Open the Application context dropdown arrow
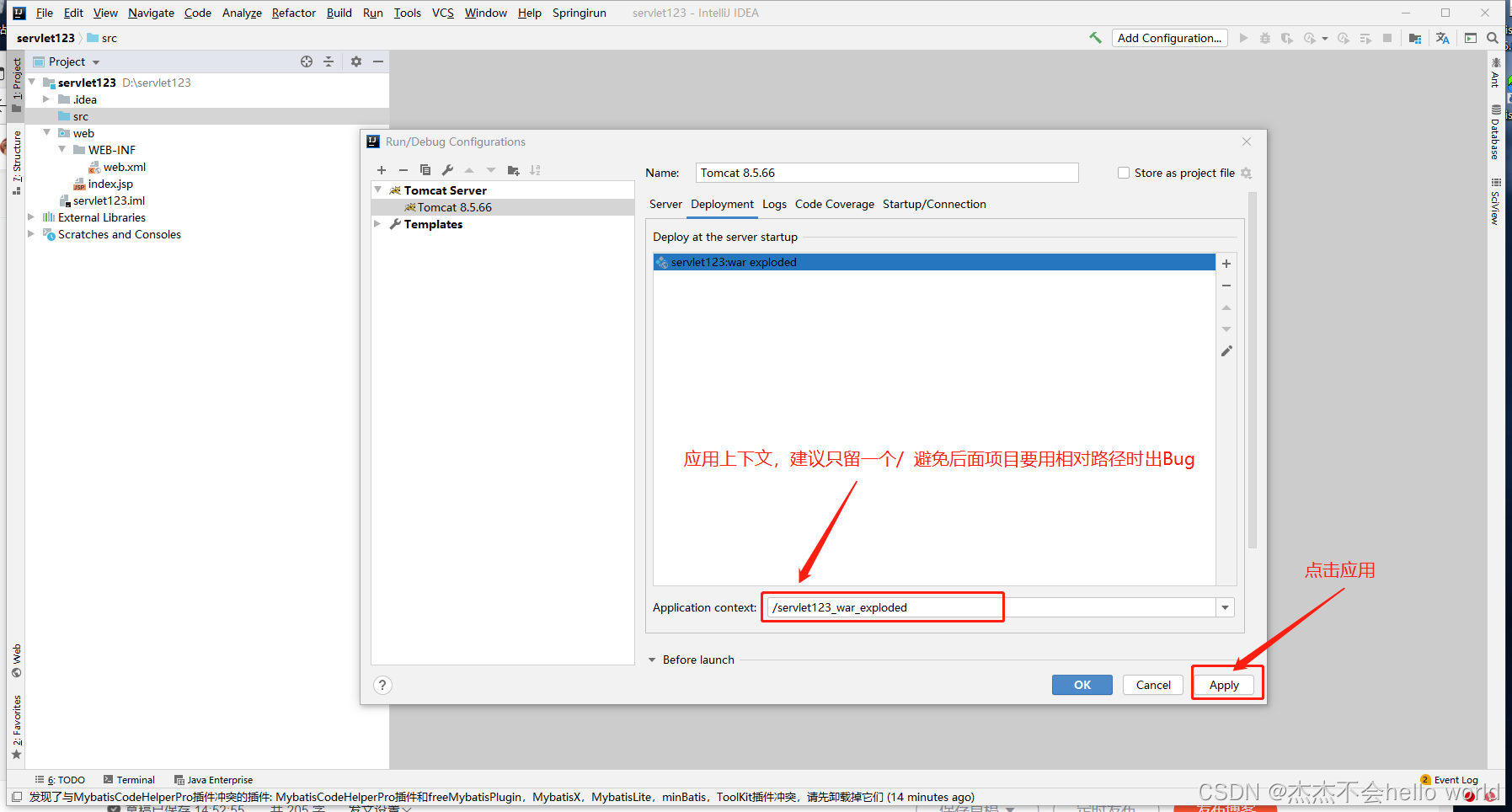Screen dimensions: 1512x812 pyautogui.click(x=1225, y=607)
